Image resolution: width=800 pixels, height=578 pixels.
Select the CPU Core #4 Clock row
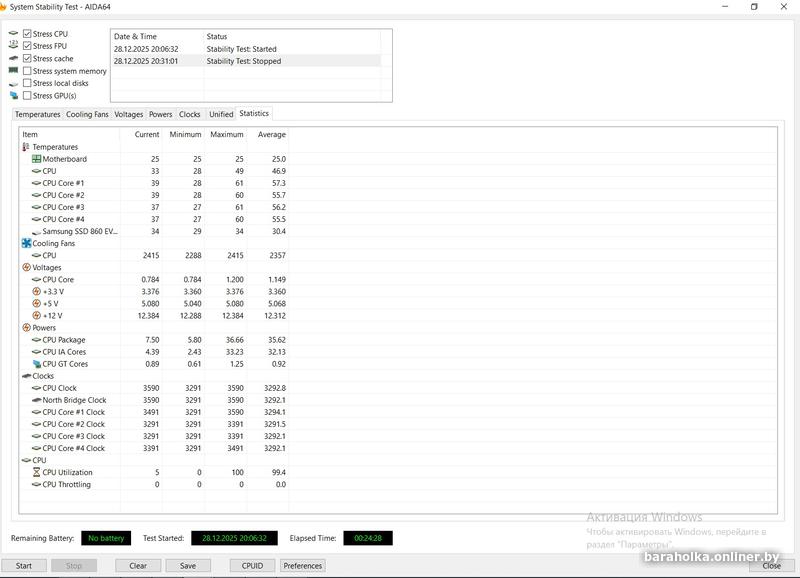154,448
